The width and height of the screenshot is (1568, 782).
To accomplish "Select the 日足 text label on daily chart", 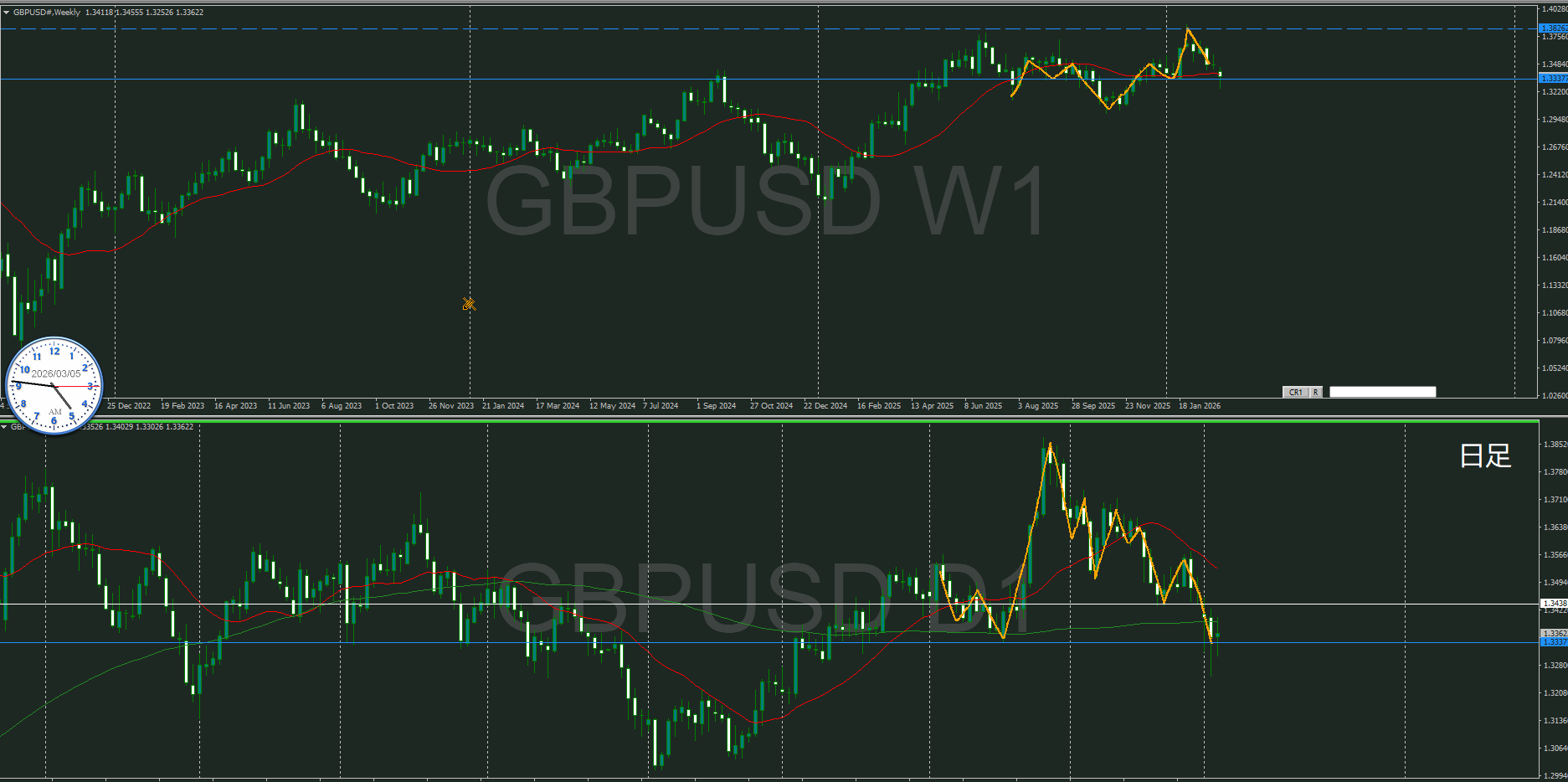I will pos(1485,455).
